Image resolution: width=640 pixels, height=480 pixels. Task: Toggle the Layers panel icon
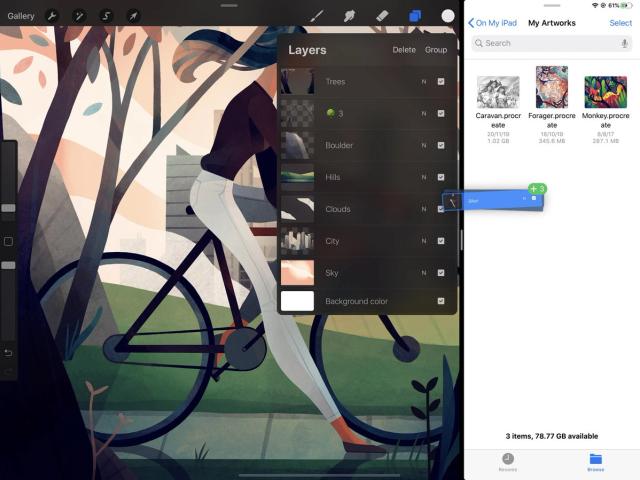(415, 16)
